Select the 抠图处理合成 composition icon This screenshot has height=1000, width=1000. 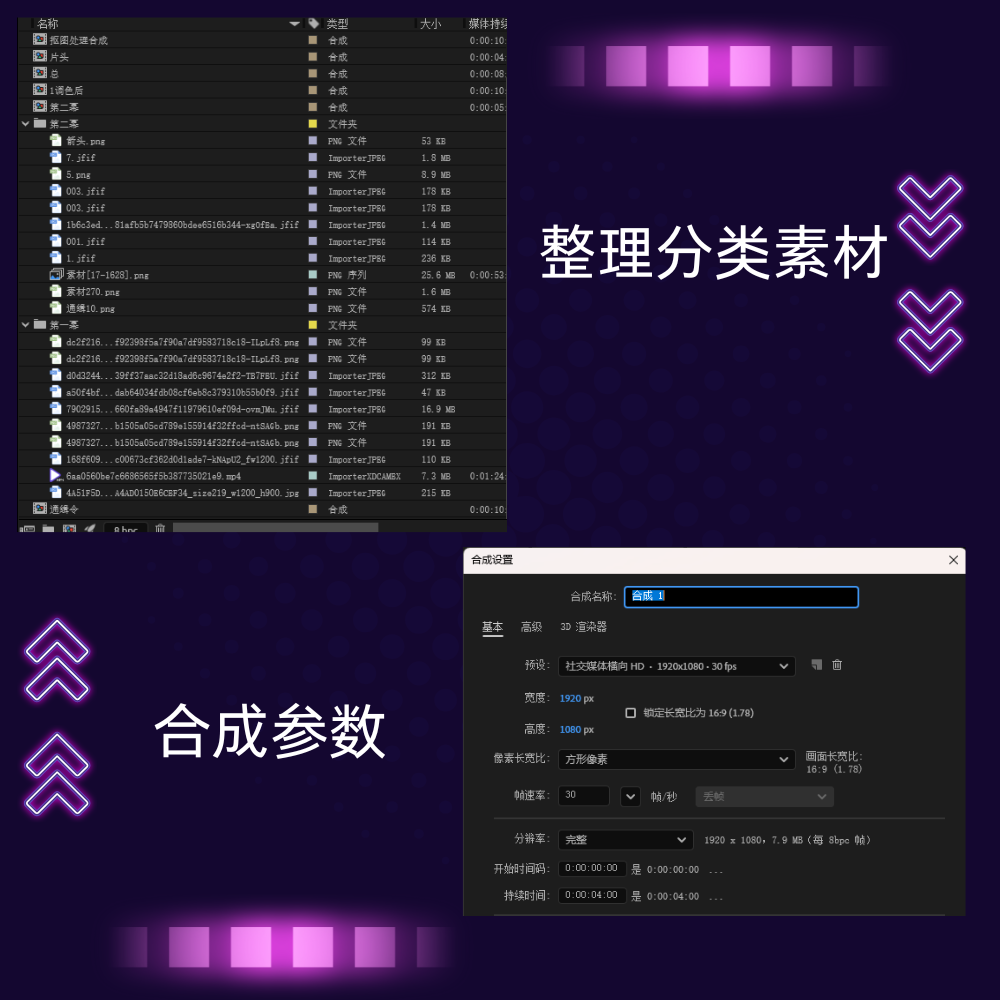coord(39,39)
